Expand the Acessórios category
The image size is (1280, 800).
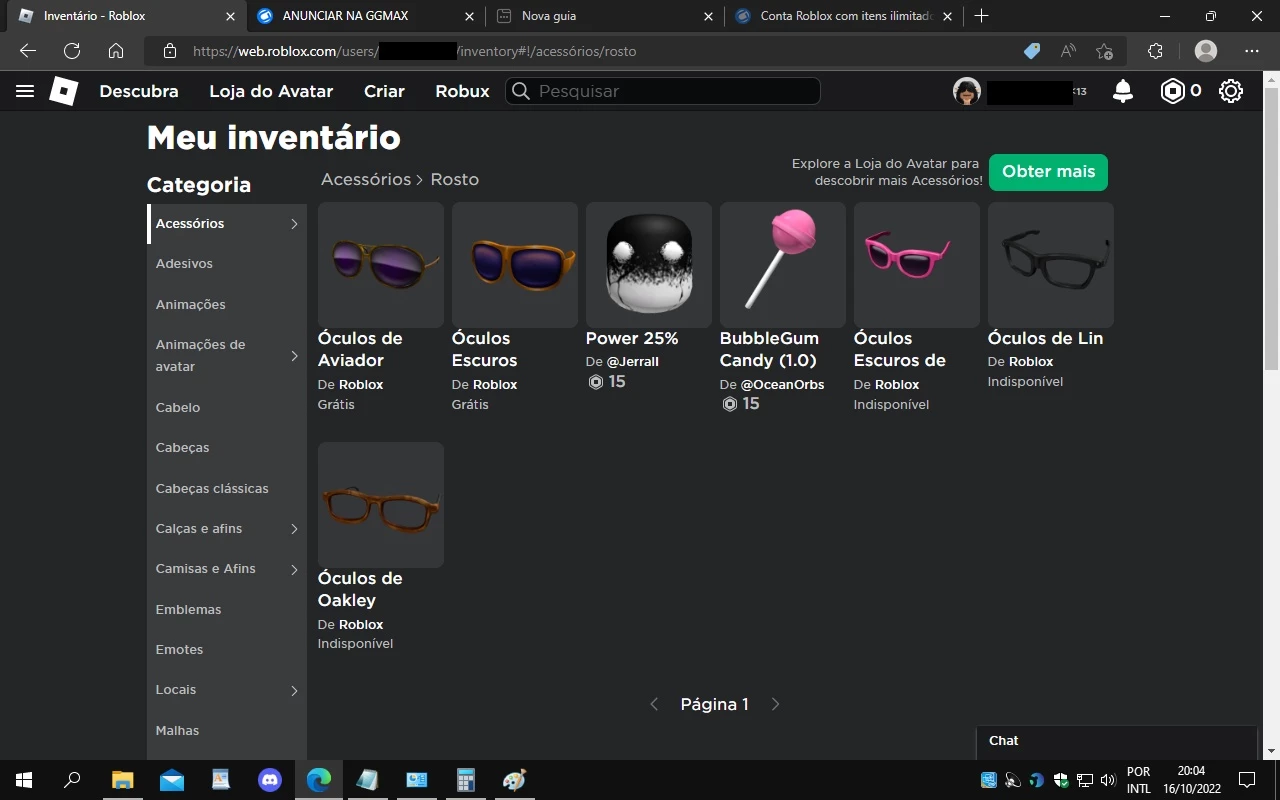pyautogui.click(x=294, y=224)
